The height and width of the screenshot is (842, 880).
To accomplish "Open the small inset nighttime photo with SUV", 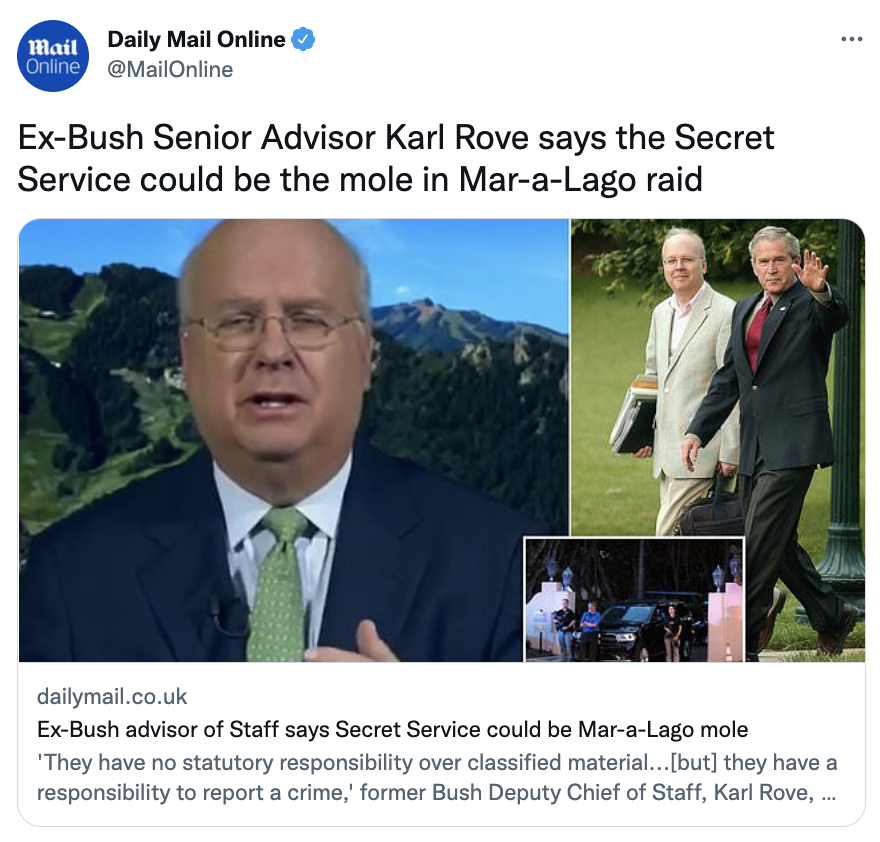I will coord(634,600).
